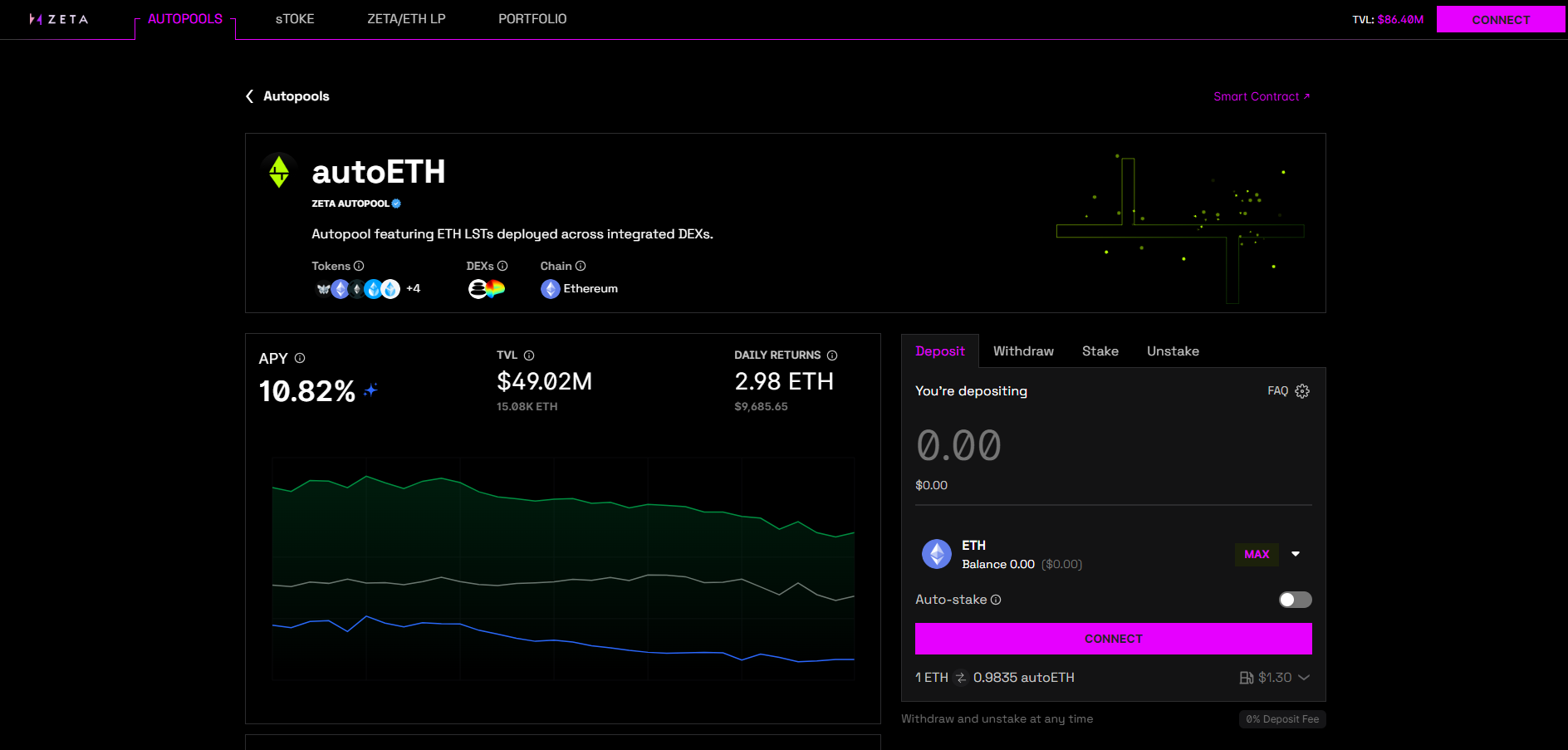Open deposit settings gear icon

[1302, 391]
